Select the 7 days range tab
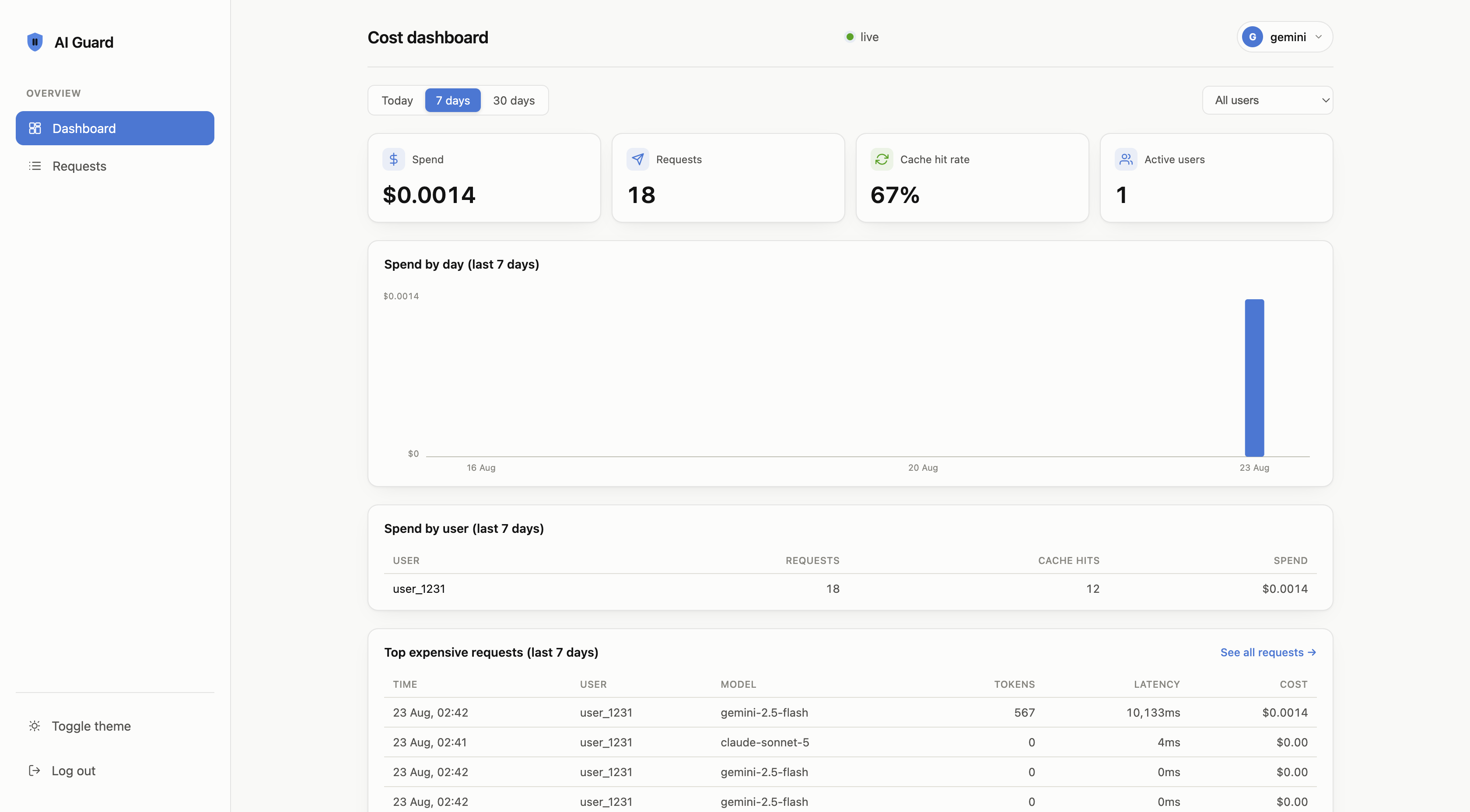1470x812 pixels. (x=453, y=101)
